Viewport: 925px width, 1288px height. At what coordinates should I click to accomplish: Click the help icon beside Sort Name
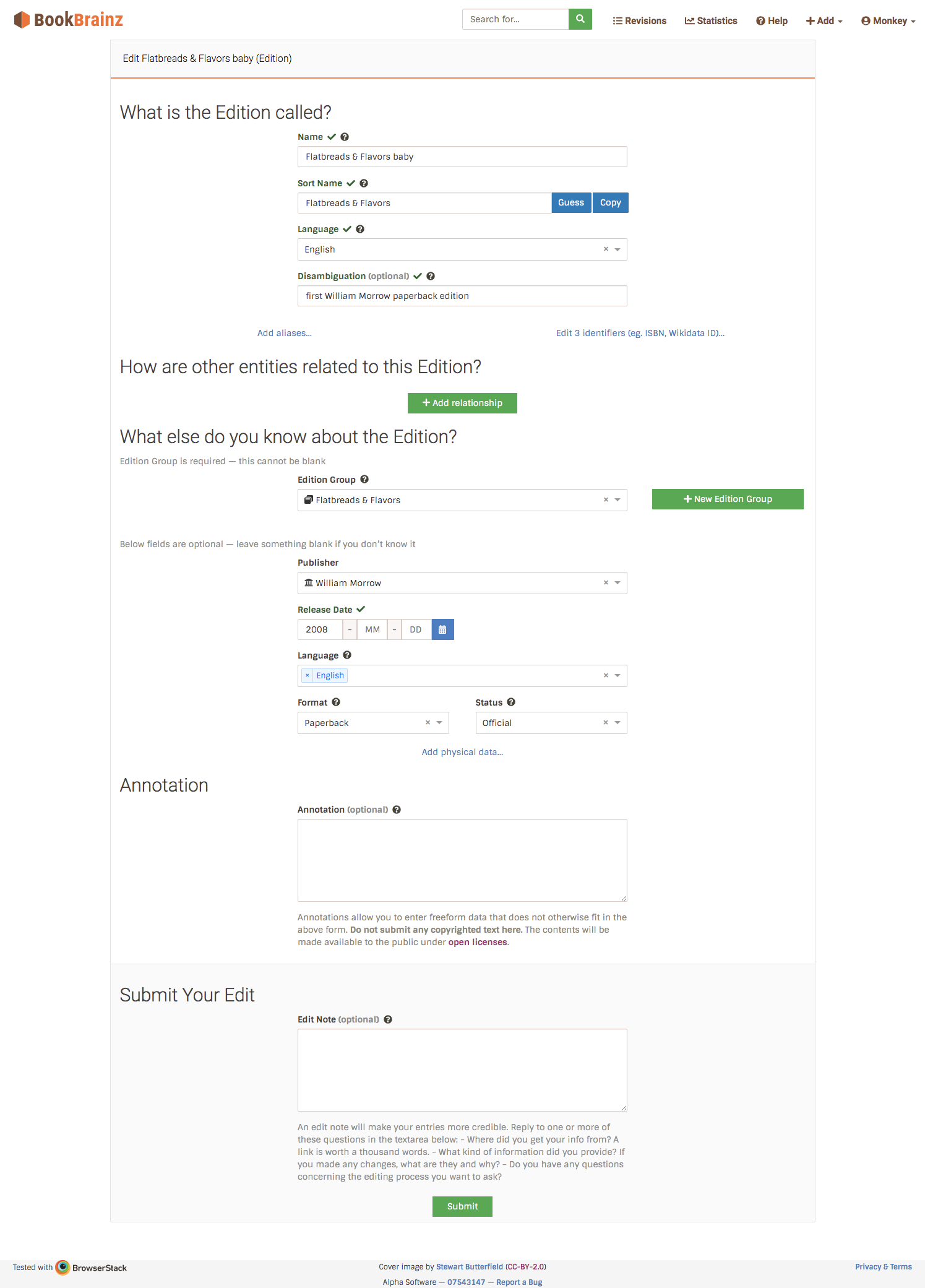[364, 183]
